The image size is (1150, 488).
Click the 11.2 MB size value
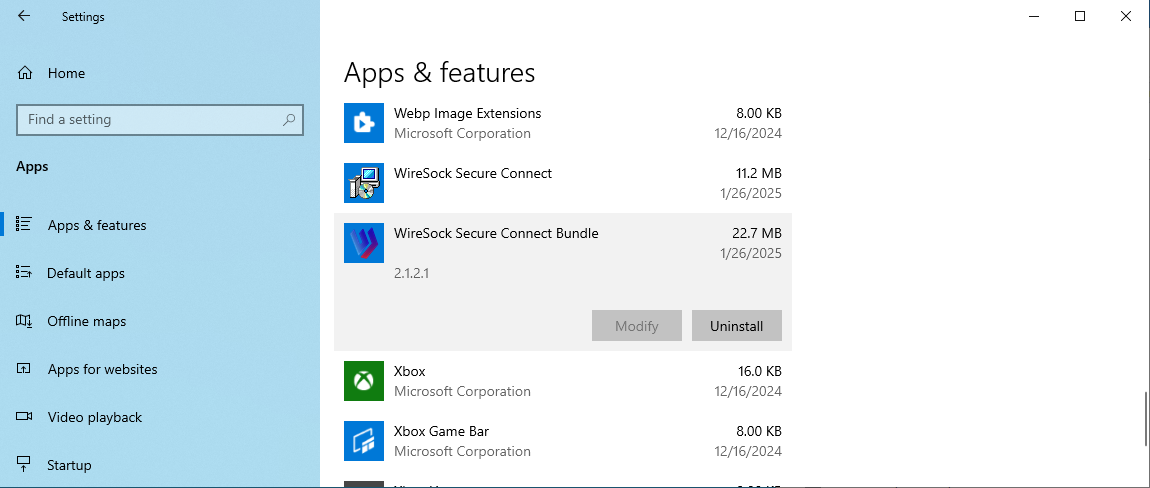click(x=757, y=173)
